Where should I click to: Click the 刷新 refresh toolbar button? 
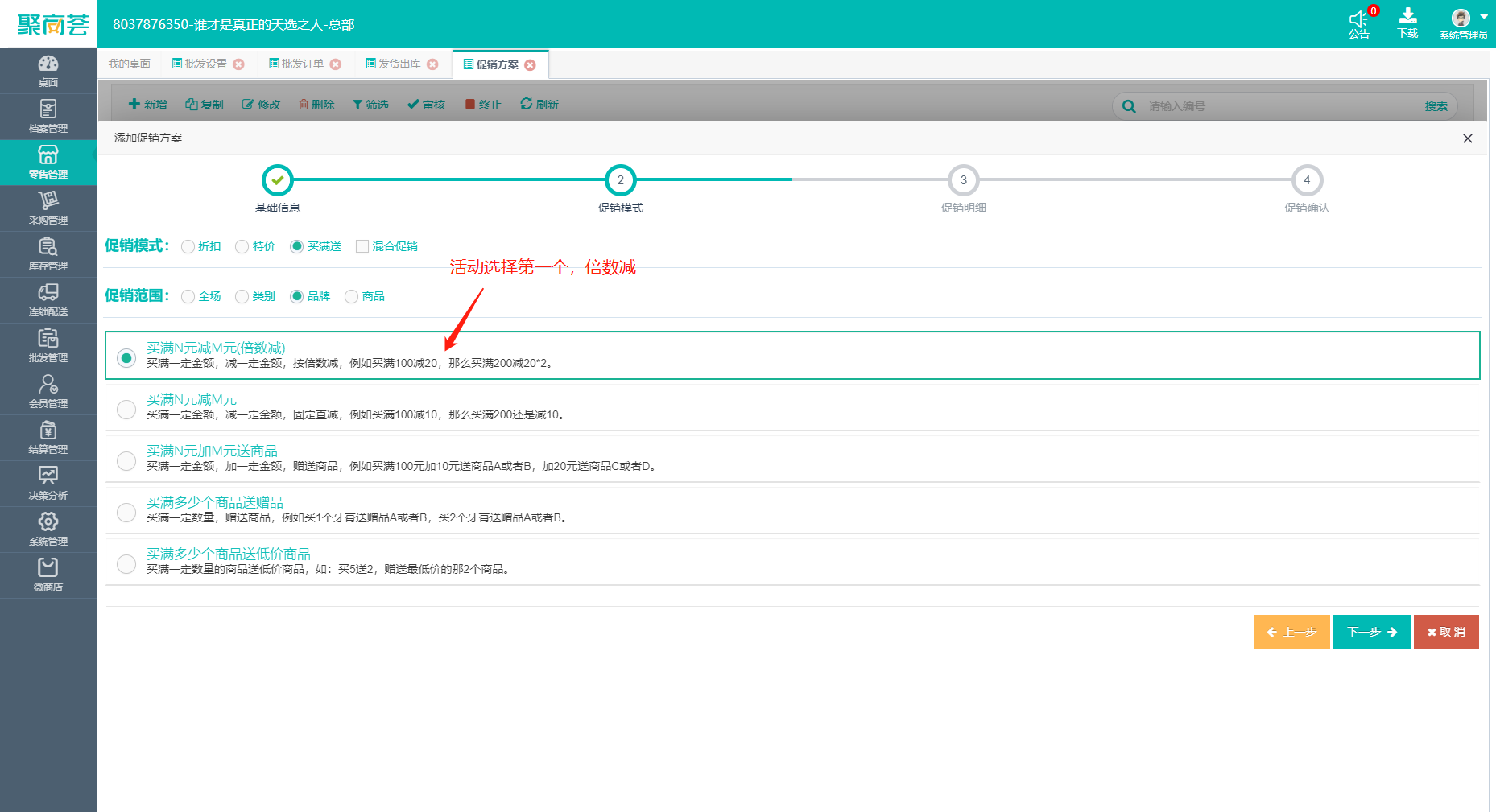[539, 105]
